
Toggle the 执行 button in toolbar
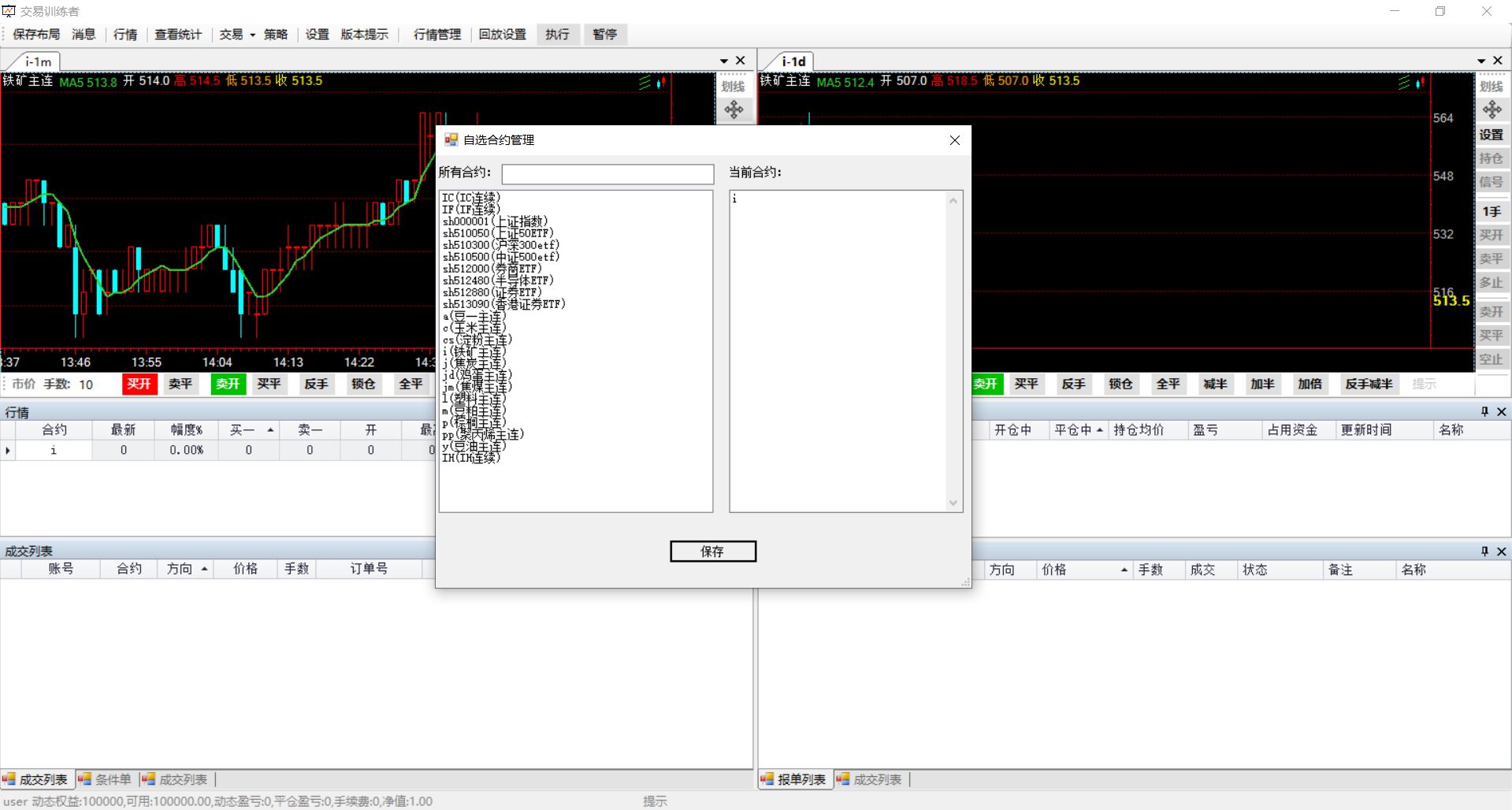pyautogui.click(x=557, y=35)
